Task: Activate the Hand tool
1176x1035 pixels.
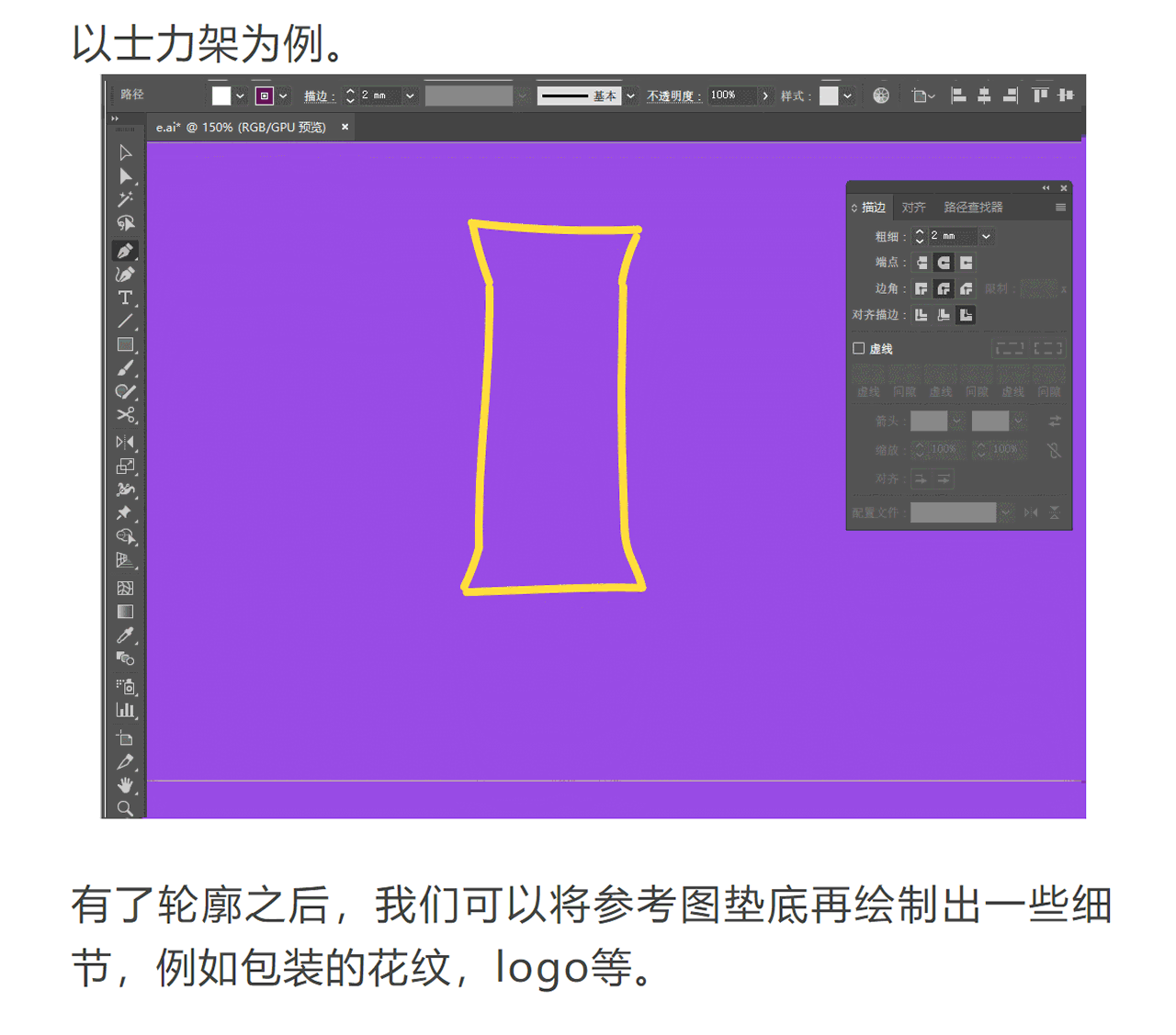Action: point(126,785)
